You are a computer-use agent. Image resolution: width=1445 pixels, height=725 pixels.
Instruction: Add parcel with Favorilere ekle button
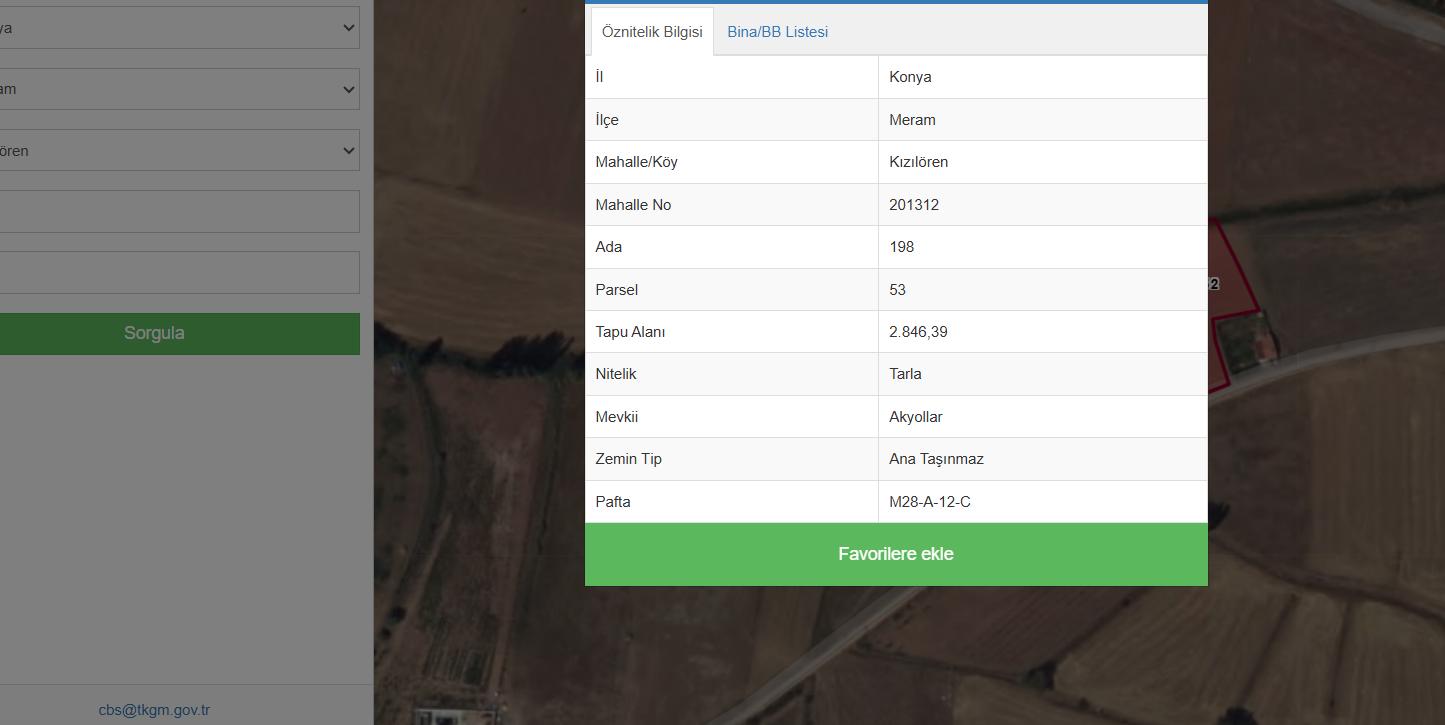click(x=895, y=554)
